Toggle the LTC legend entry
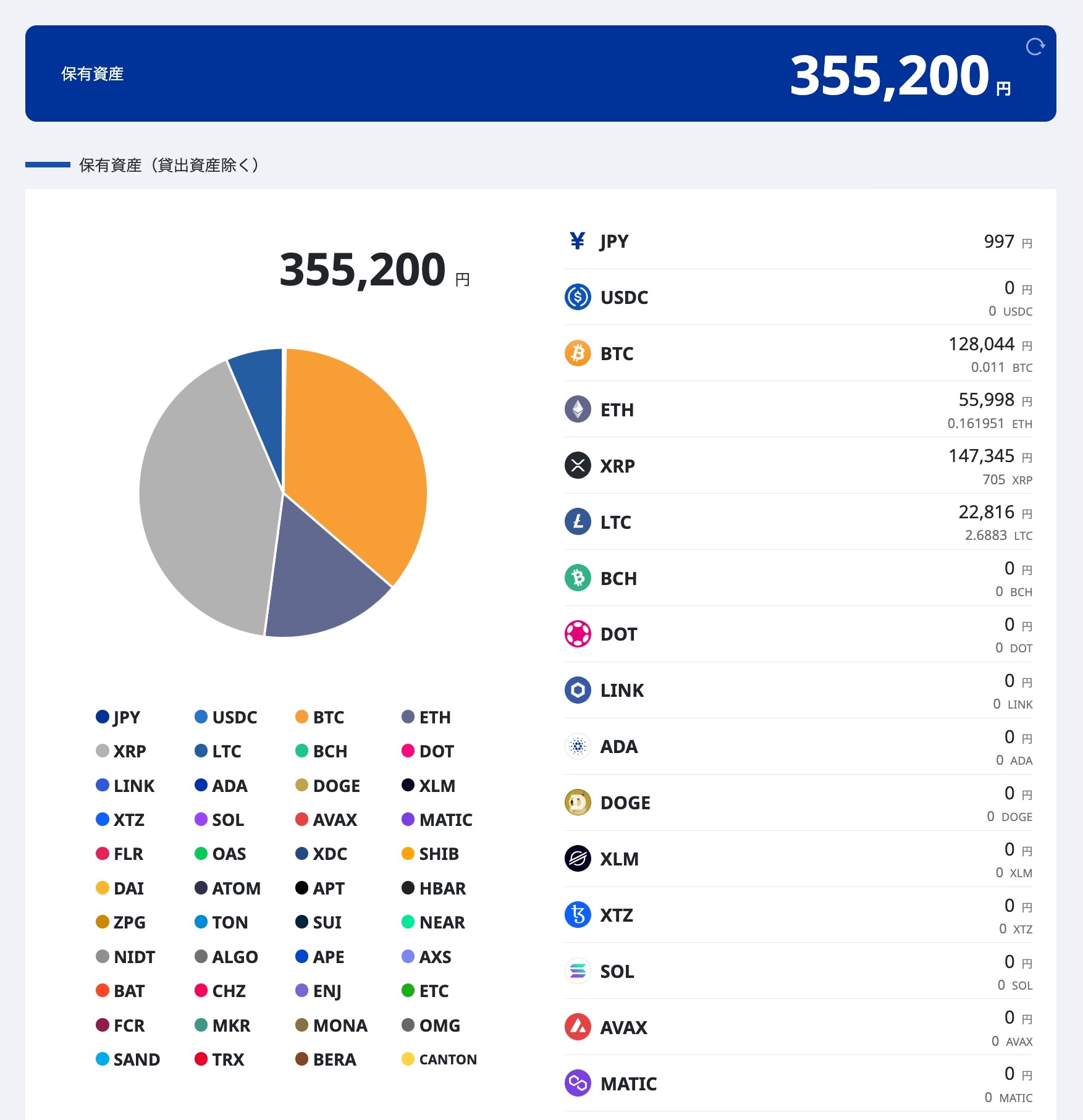This screenshot has height=1120, width=1083. 217,751
